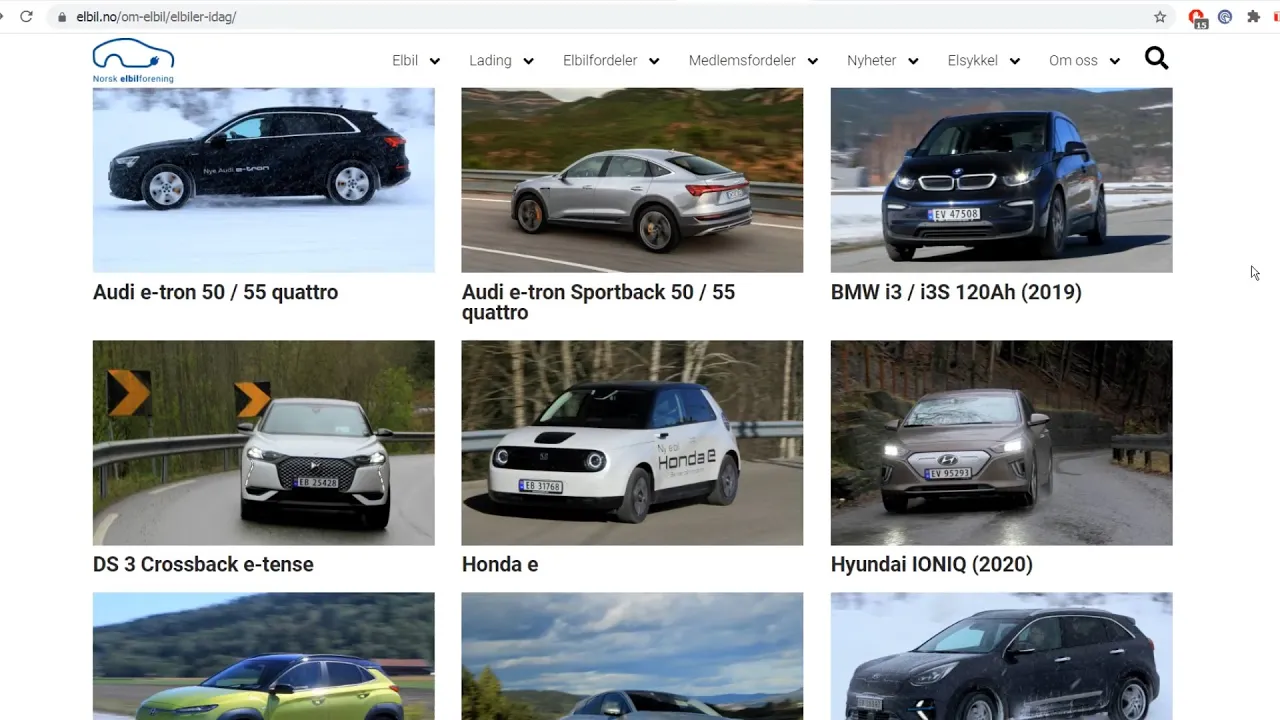Viewport: 1280px width, 720px height.
Task: Open the Lading menu item
Action: click(490, 60)
